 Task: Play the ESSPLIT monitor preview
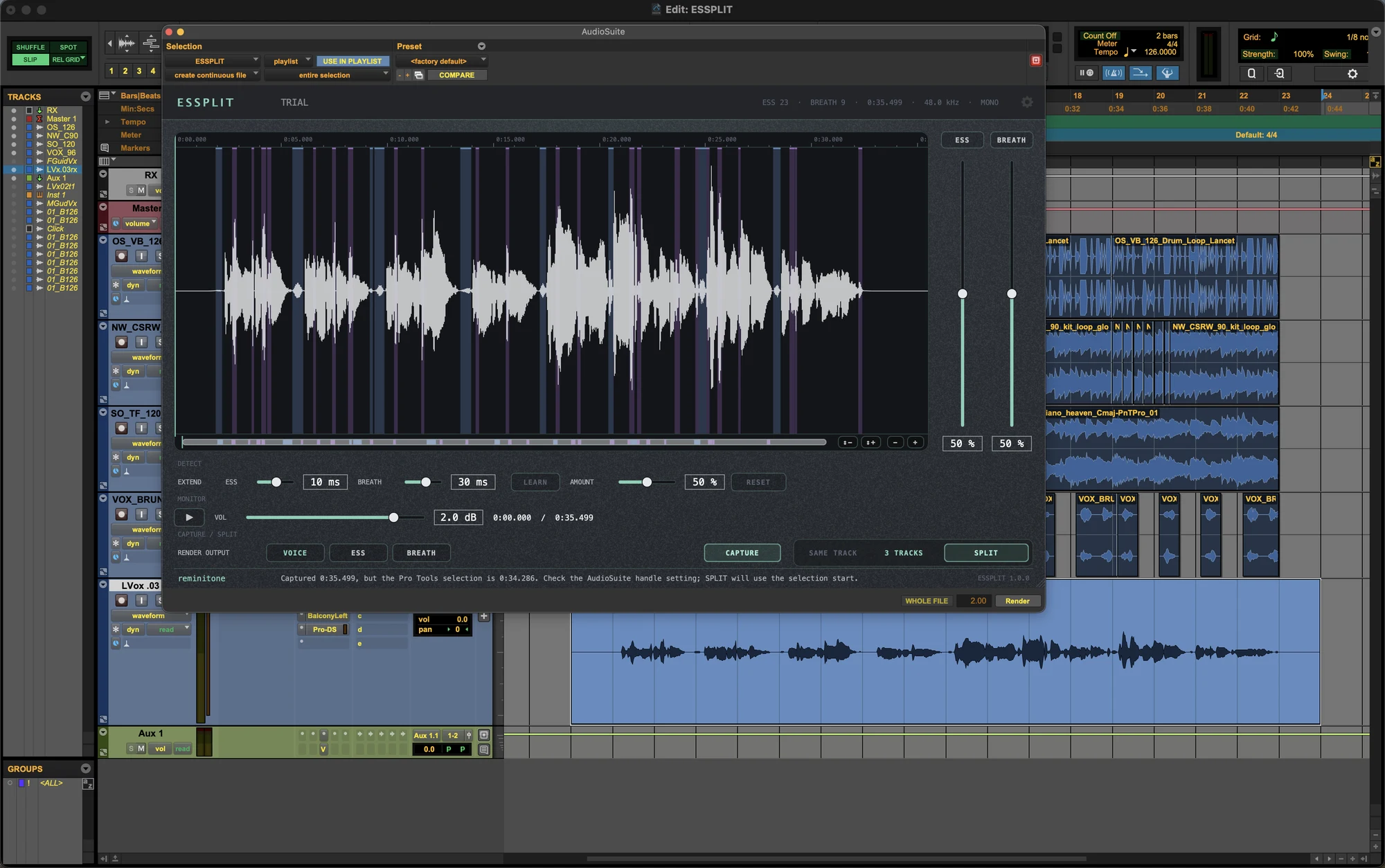point(189,517)
